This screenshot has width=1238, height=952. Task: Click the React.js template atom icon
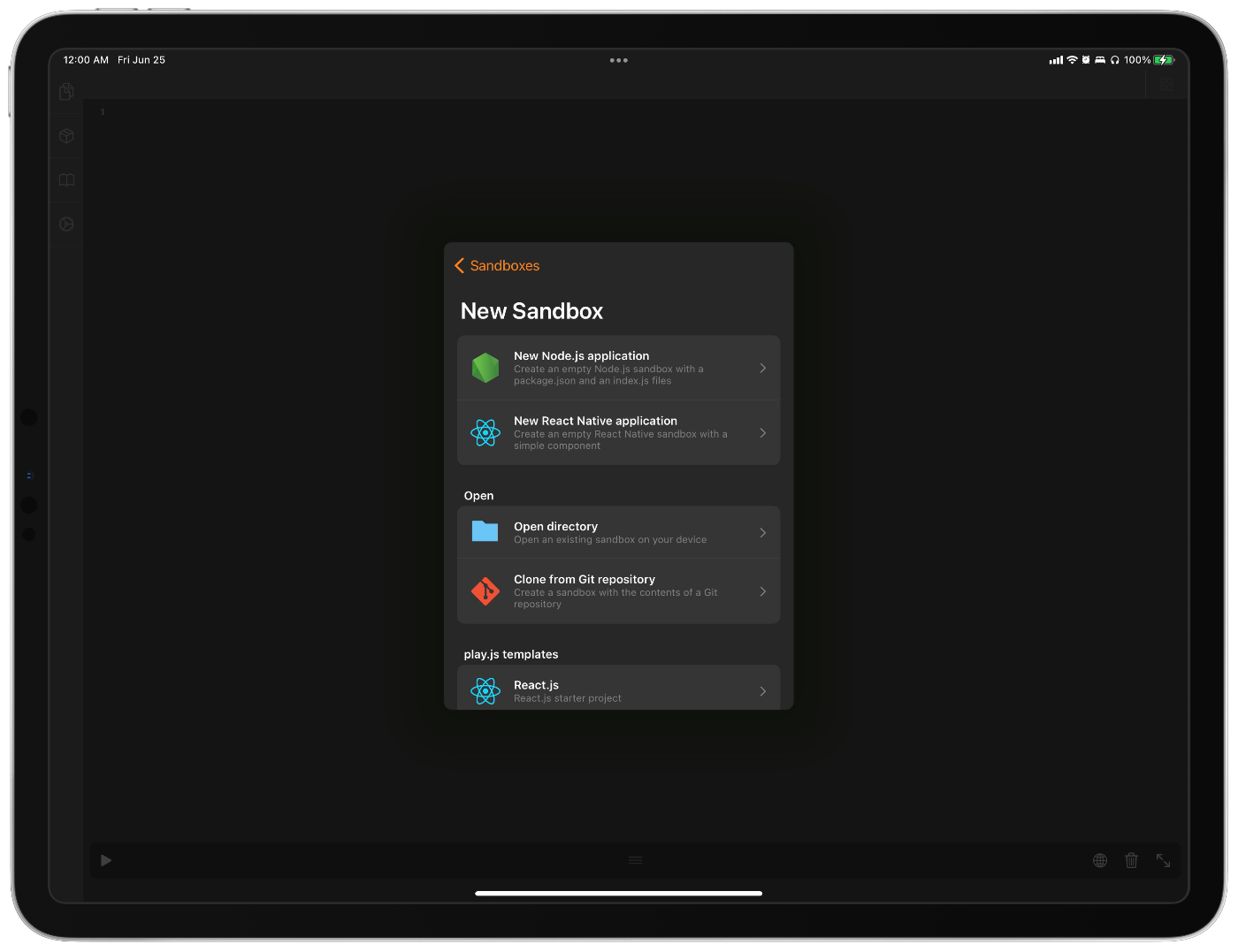pyautogui.click(x=485, y=691)
